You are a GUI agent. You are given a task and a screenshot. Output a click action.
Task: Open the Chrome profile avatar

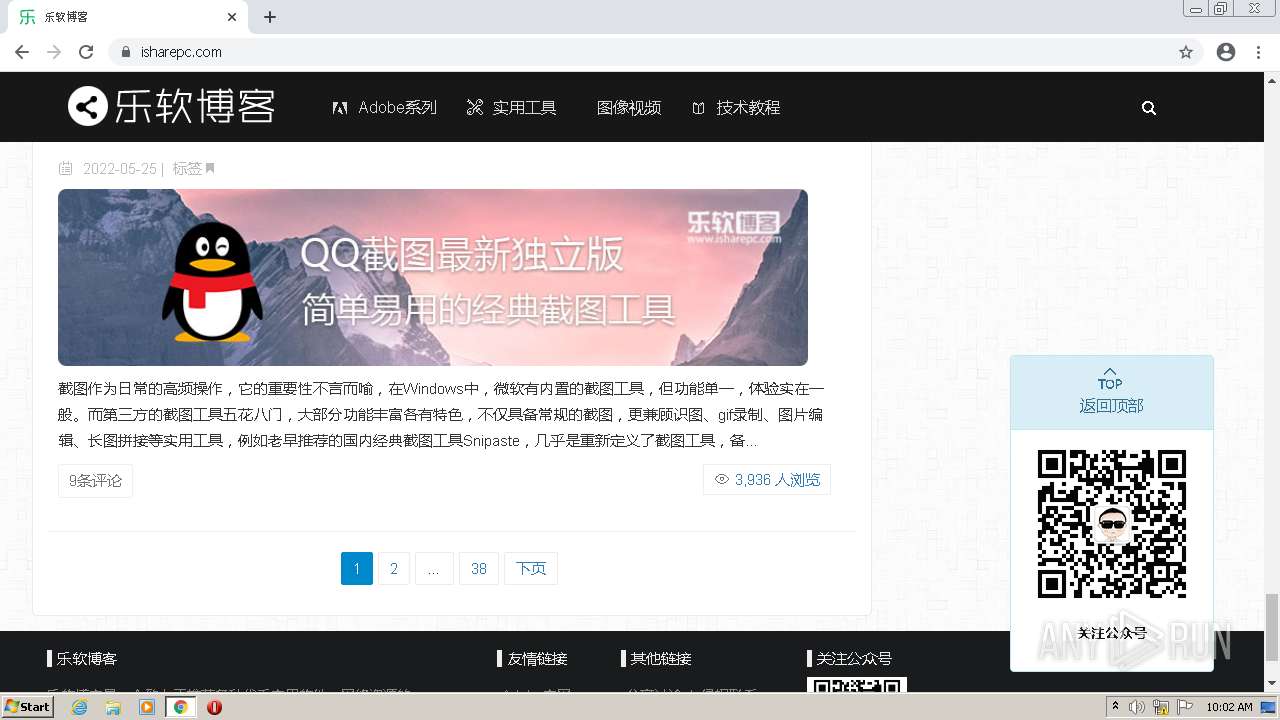click(x=1226, y=52)
